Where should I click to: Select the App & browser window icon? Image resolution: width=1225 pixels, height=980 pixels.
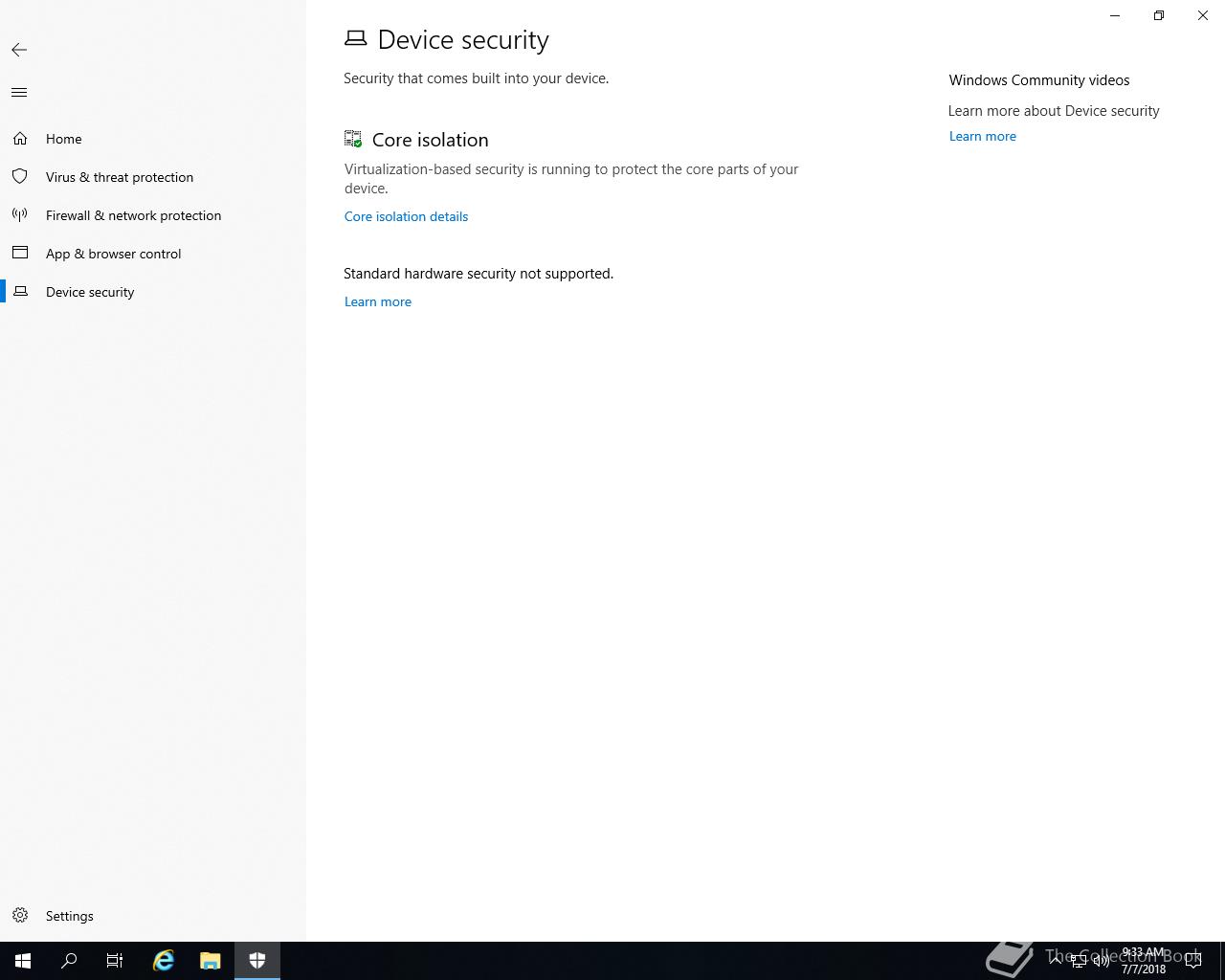20,254
